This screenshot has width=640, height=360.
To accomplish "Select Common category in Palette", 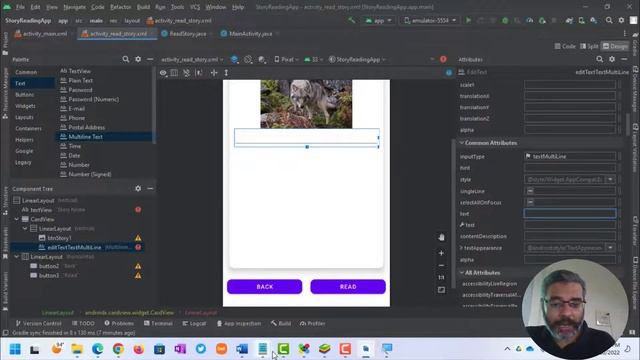I will point(26,72).
